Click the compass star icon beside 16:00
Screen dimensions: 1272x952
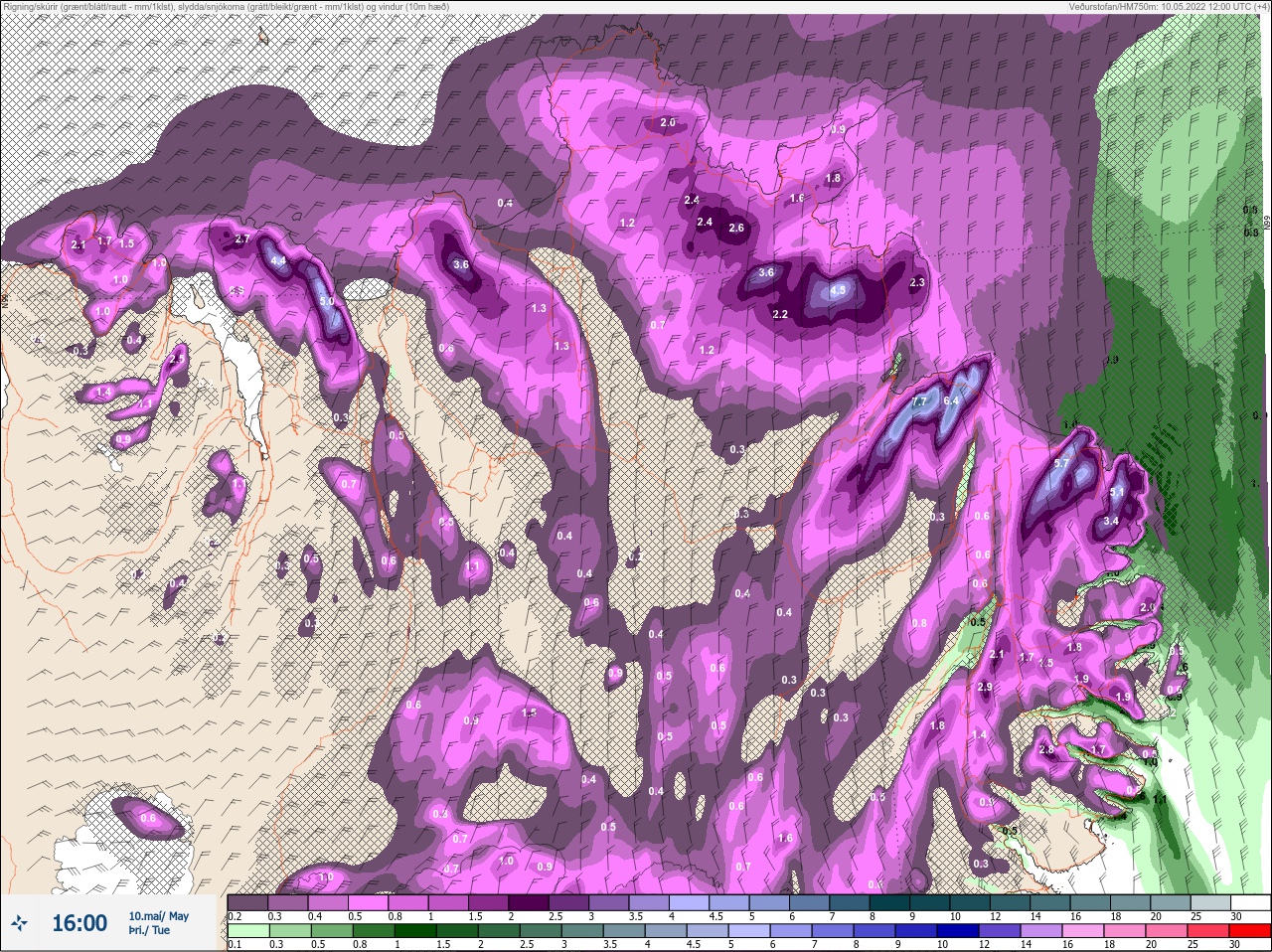19,923
